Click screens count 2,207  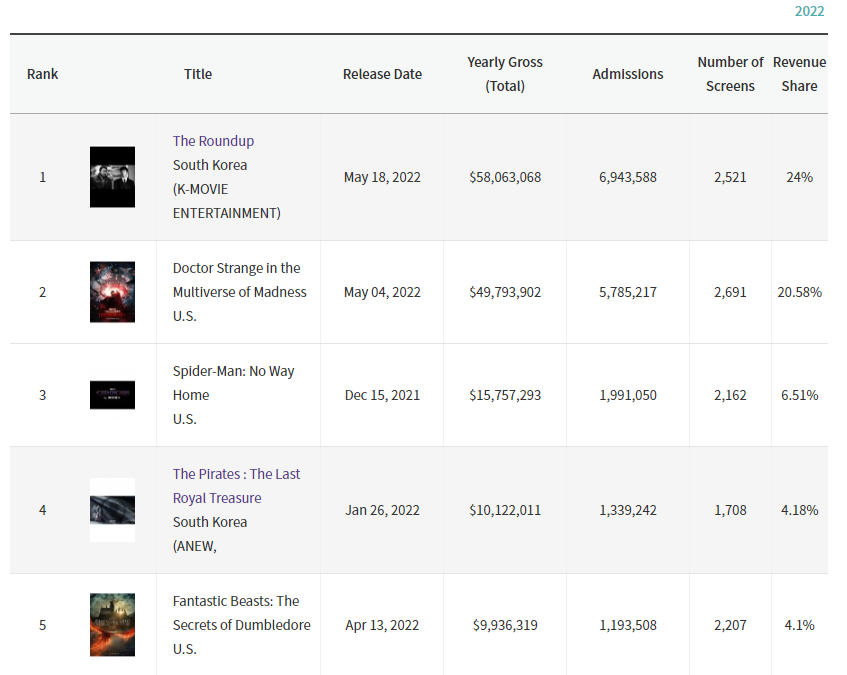click(x=730, y=625)
